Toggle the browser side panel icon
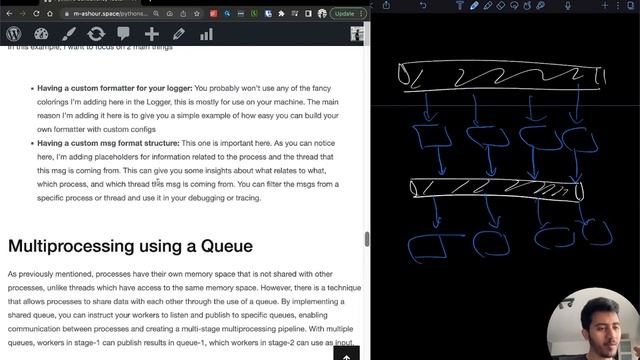Screen dimensions: 640x360 coord(308,13)
